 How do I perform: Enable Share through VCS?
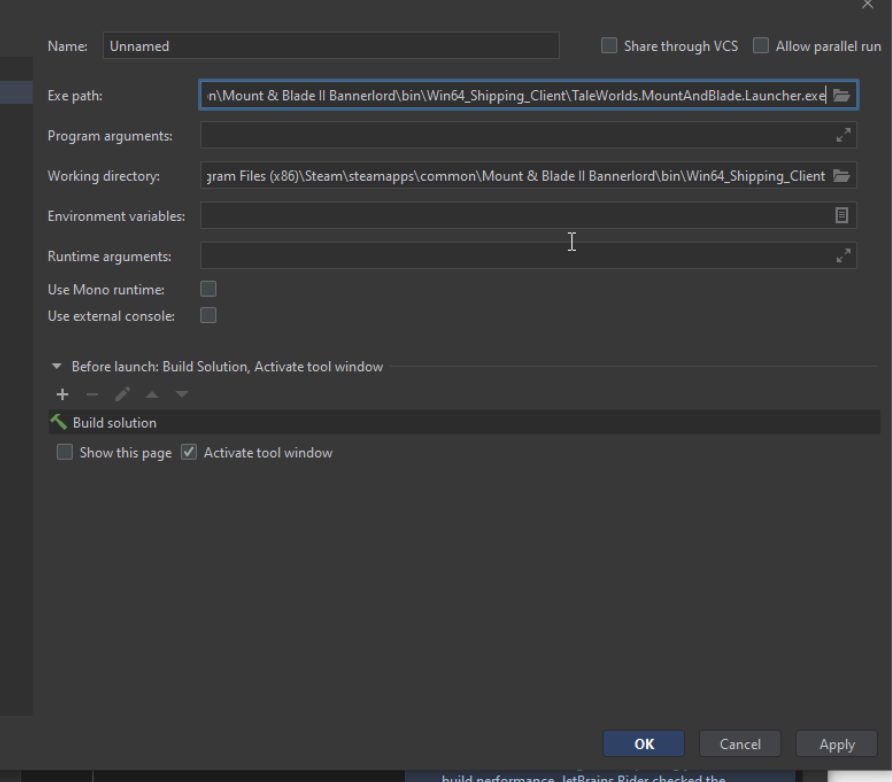point(609,45)
